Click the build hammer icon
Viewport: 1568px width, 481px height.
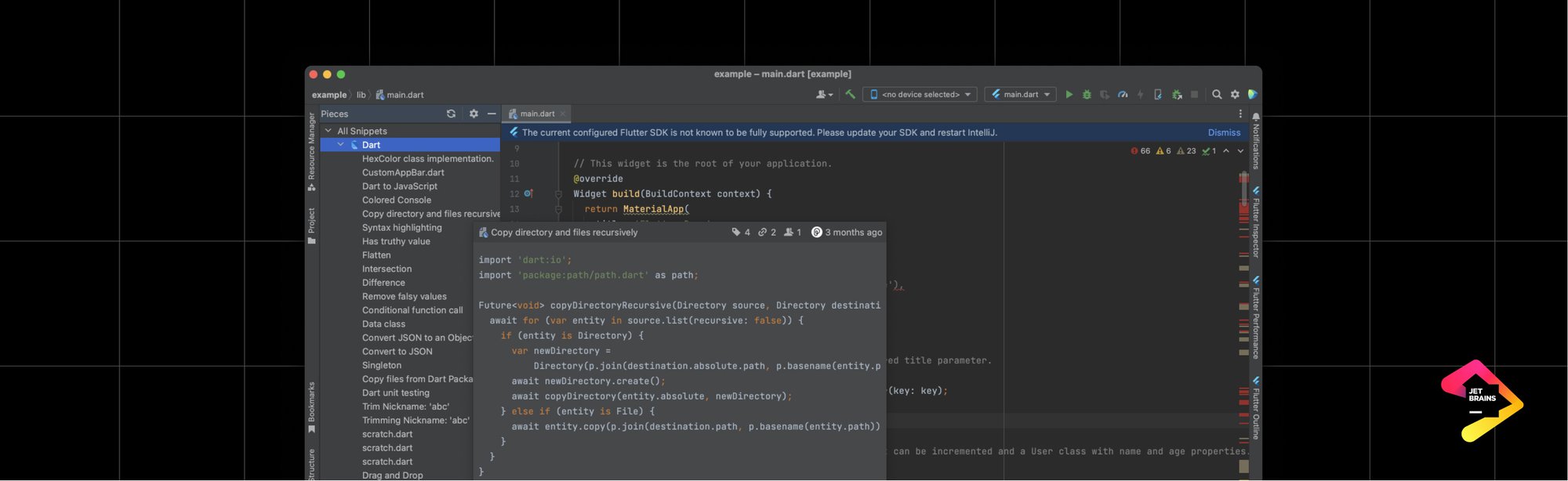tap(850, 94)
